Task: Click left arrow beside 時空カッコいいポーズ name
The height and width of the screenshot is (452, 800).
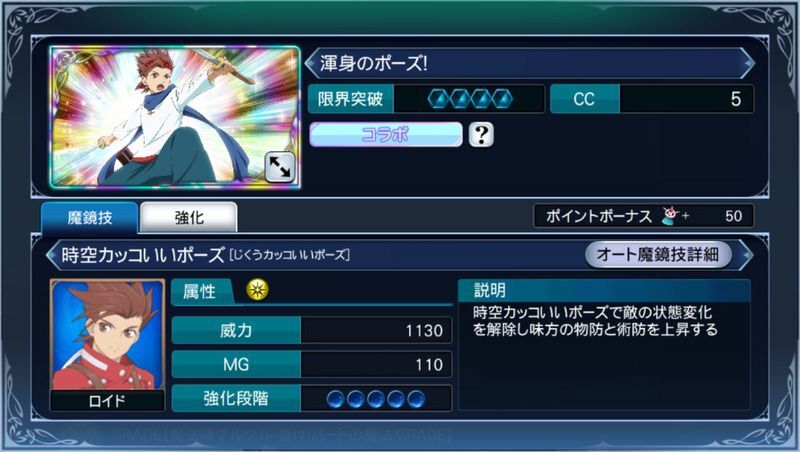Action: click(52, 255)
